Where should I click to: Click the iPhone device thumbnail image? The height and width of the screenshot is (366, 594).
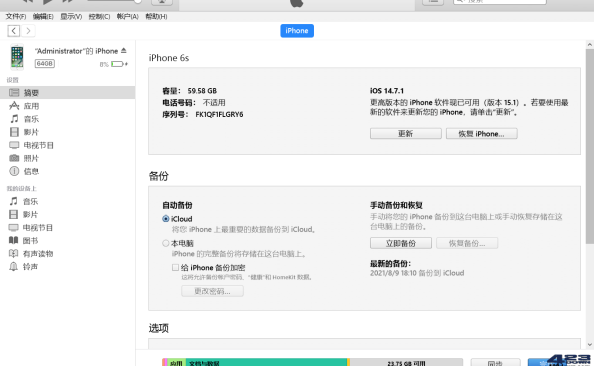click(17, 57)
